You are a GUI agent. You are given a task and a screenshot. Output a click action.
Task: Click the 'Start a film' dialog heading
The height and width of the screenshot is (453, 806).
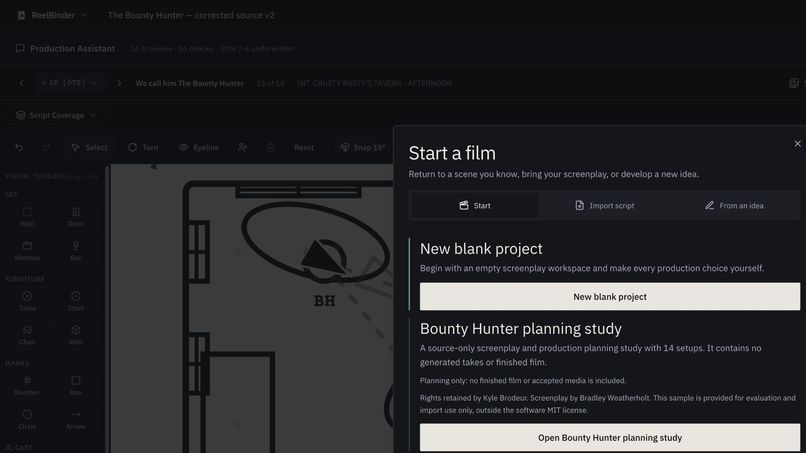pos(452,153)
